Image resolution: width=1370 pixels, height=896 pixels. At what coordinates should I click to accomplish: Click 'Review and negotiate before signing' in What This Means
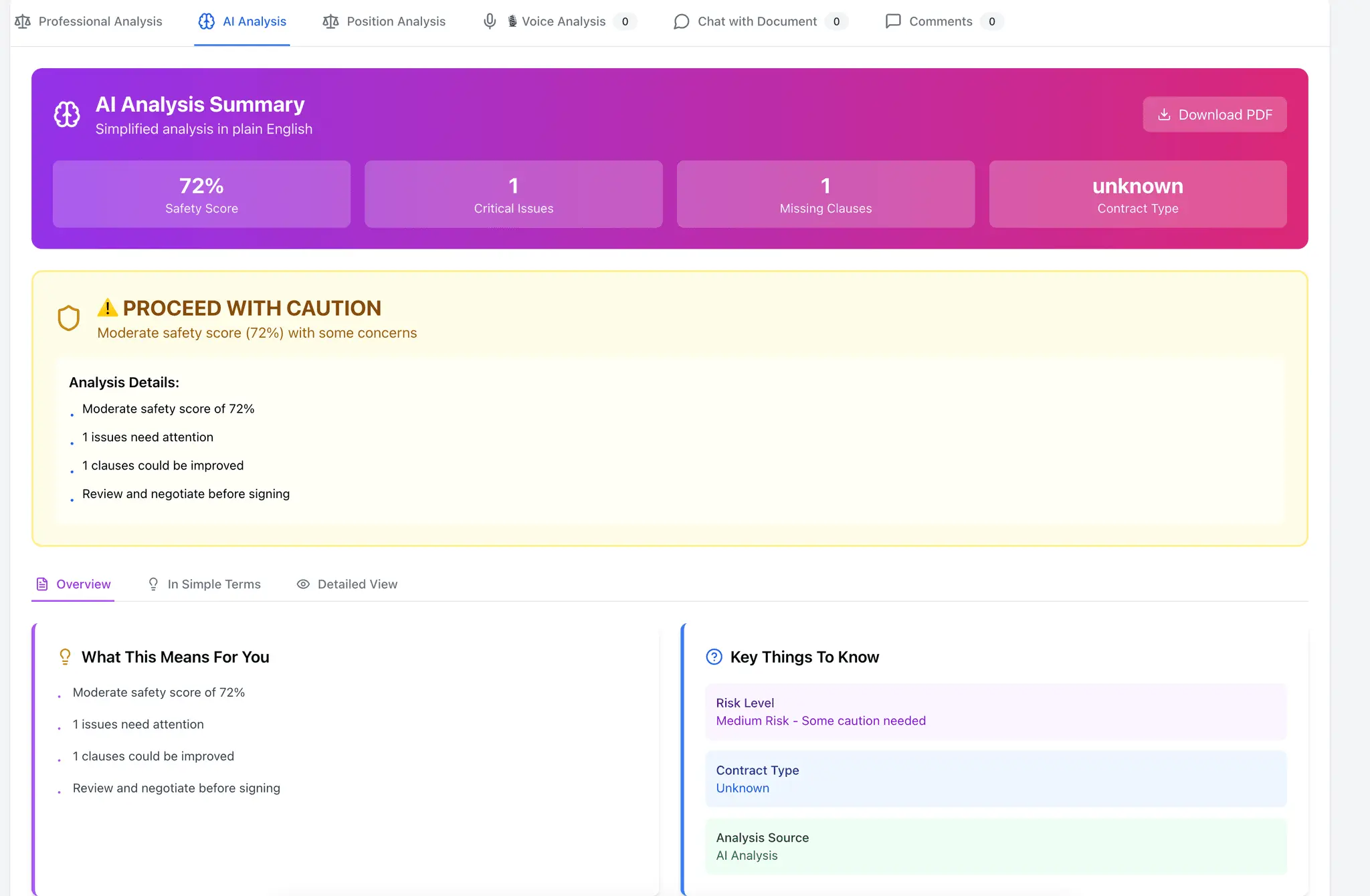pyautogui.click(x=177, y=788)
